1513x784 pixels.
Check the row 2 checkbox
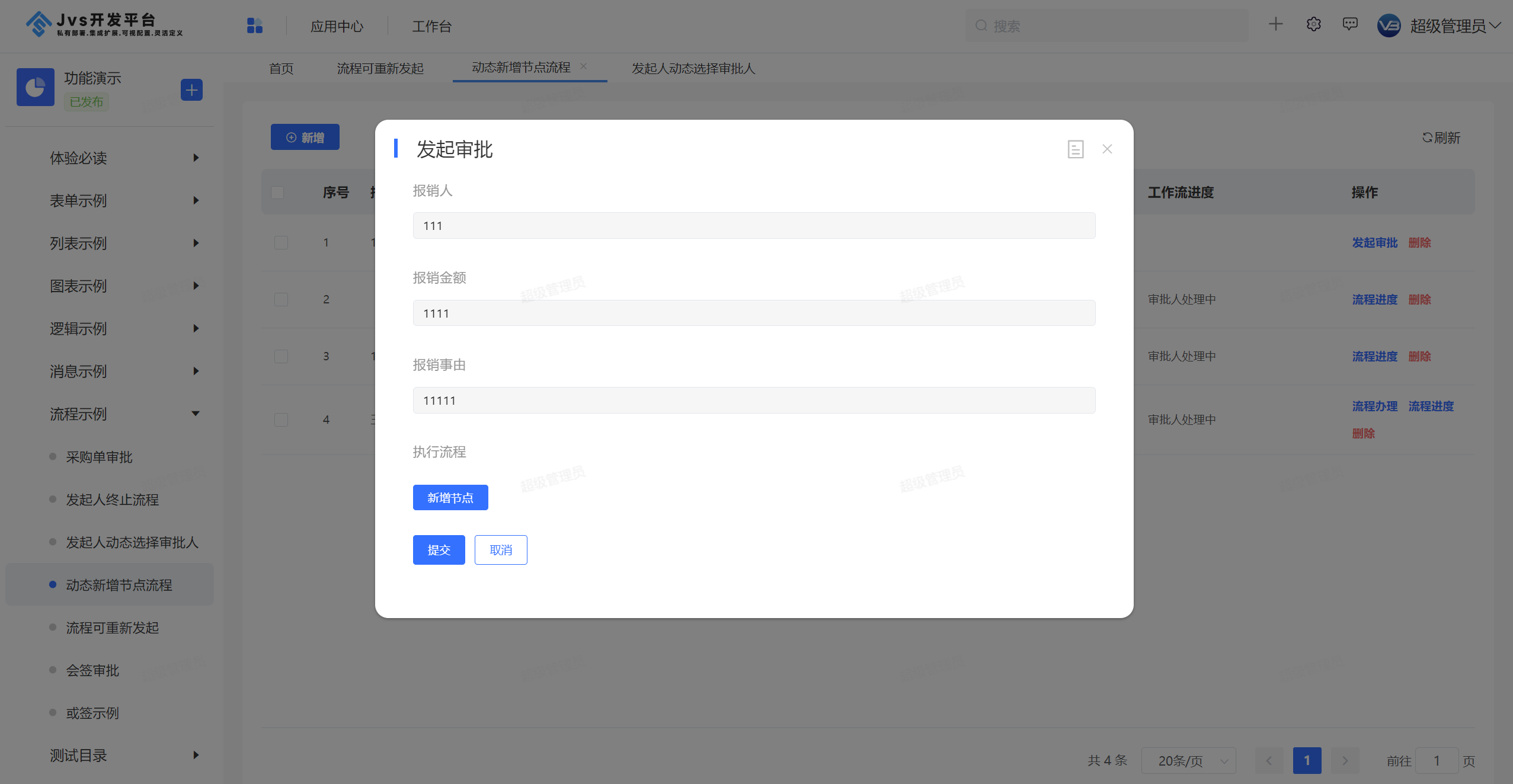click(x=281, y=299)
